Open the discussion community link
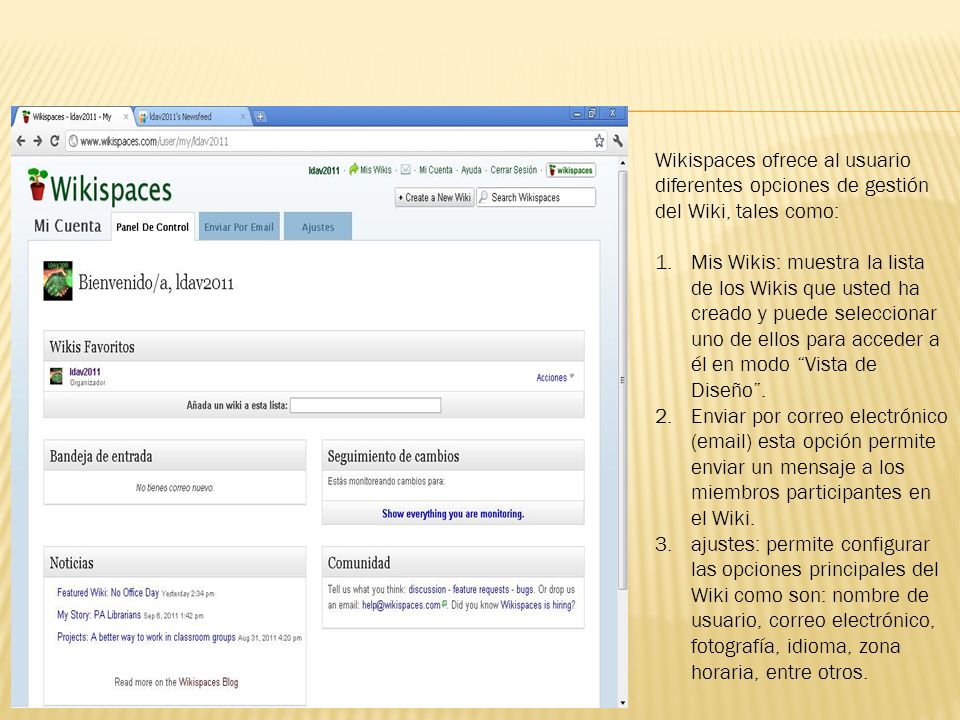The height and width of the screenshot is (720, 960). coord(427,590)
